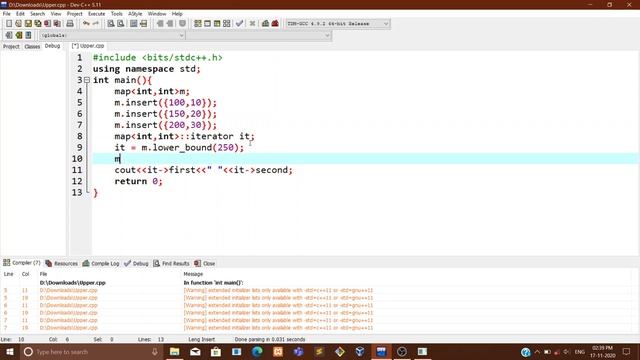Open the Search menu
Viewport: 640px width, 360px height.
tap(37, 14)
